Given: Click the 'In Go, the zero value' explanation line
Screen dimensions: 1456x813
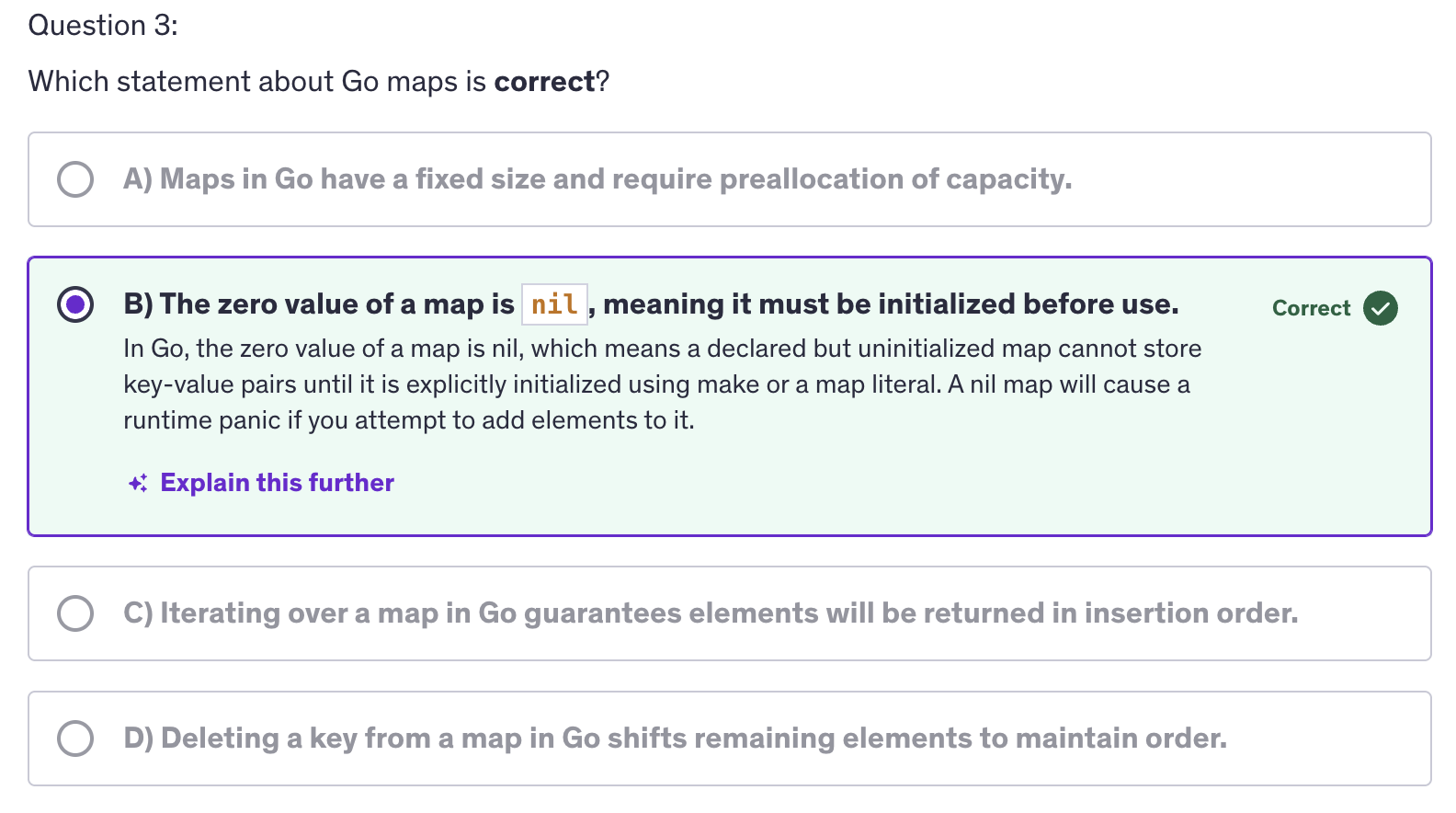Looking at the screenshot, I should [662, 349].
